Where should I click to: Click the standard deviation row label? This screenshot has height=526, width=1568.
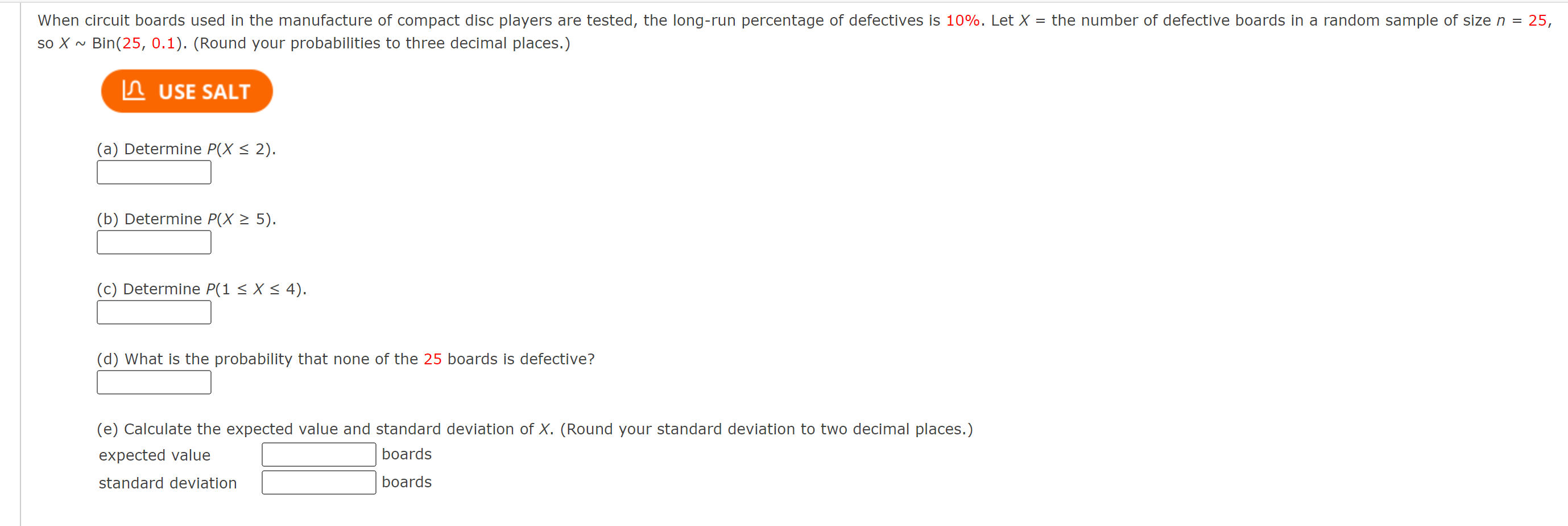click(x=168, y=483)
